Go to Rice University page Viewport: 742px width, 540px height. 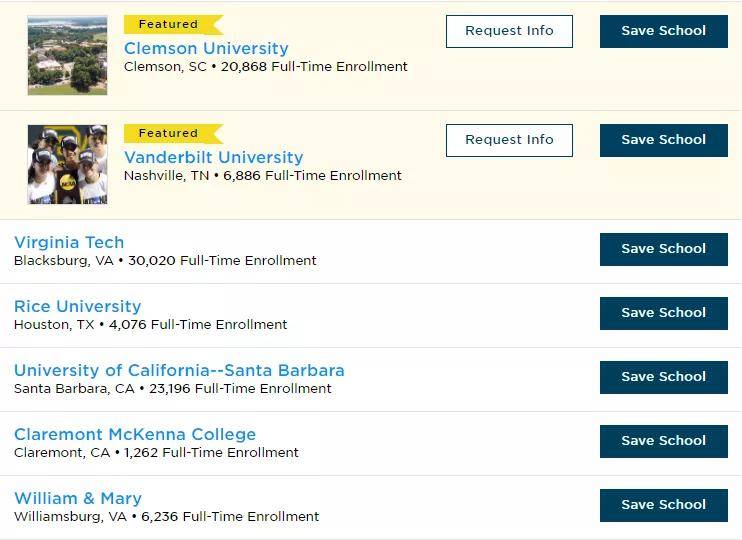point(77,306)
